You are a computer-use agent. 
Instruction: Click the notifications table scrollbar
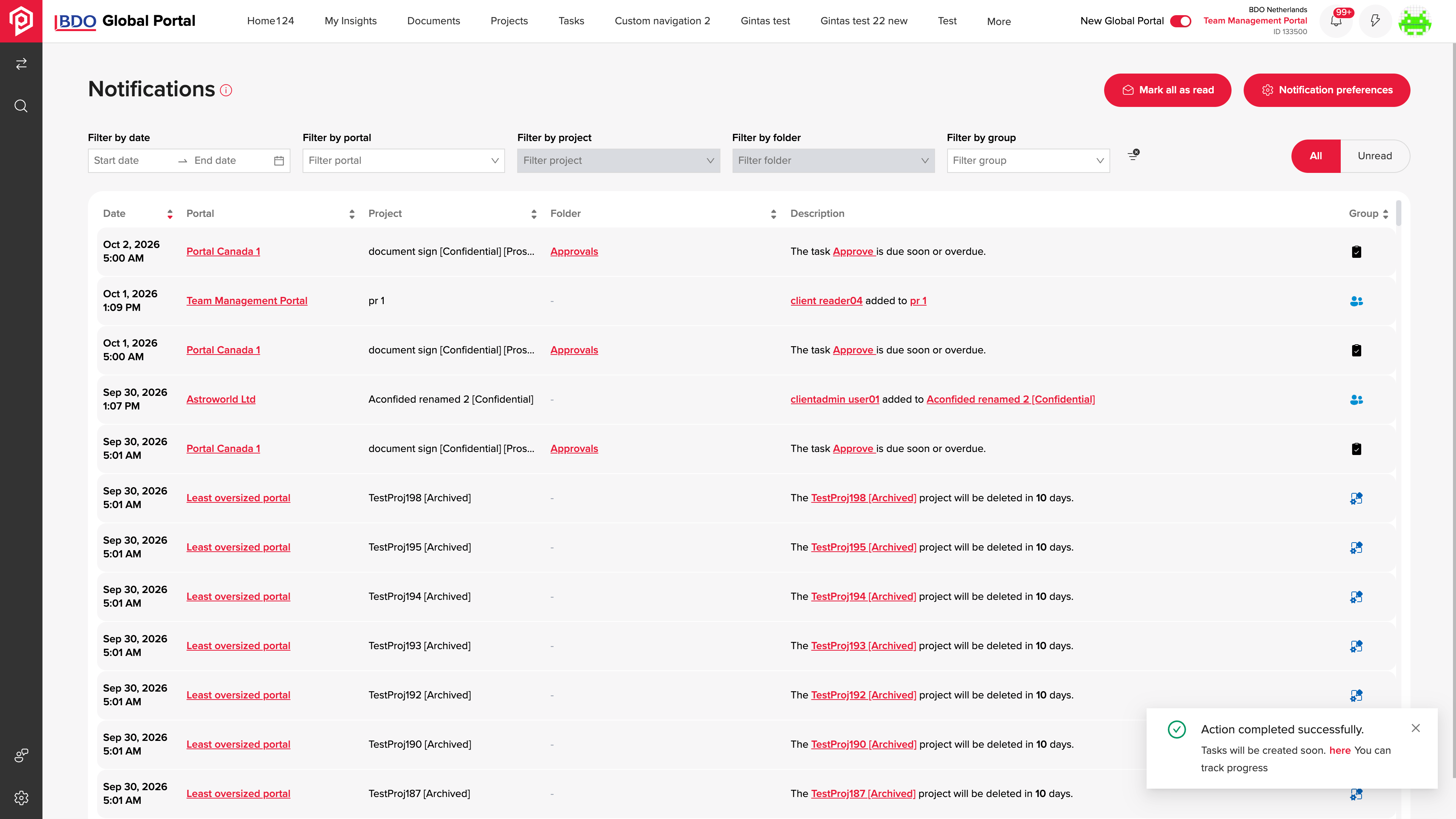pyautogui.click(x=1398, y=212)
